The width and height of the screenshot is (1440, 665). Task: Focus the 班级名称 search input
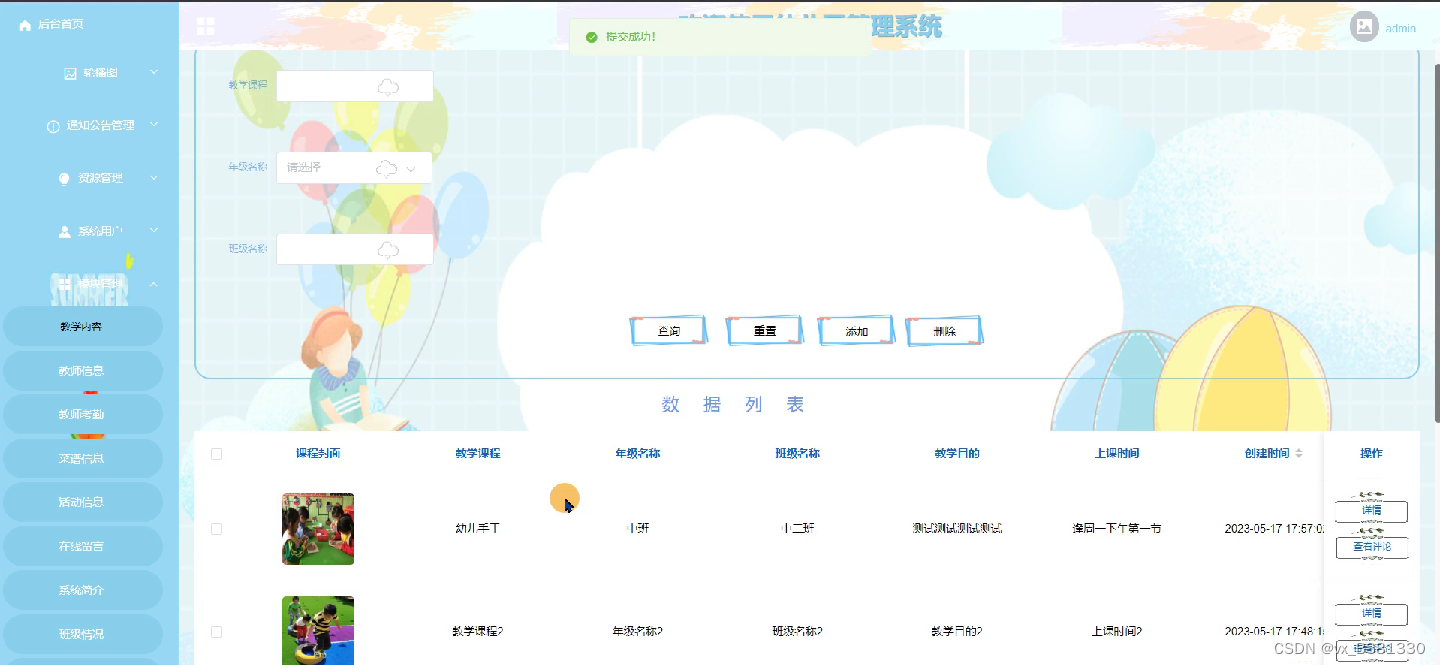tap(355, 249)
